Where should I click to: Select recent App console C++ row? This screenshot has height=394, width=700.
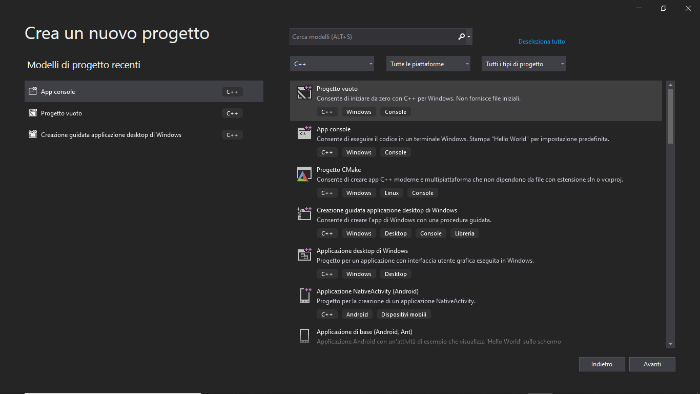click(144, 91)
